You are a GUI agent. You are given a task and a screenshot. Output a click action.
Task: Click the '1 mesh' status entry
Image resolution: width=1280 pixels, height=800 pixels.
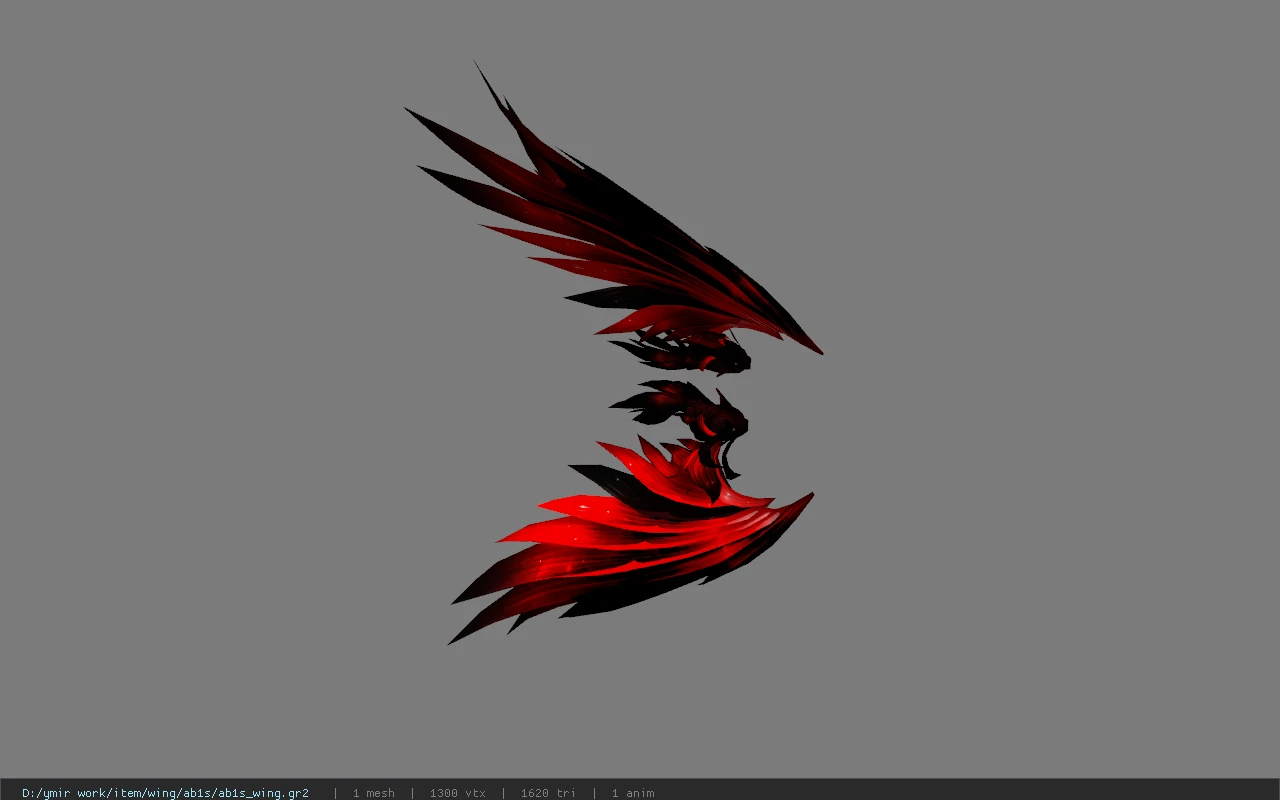tap(373, 793)
